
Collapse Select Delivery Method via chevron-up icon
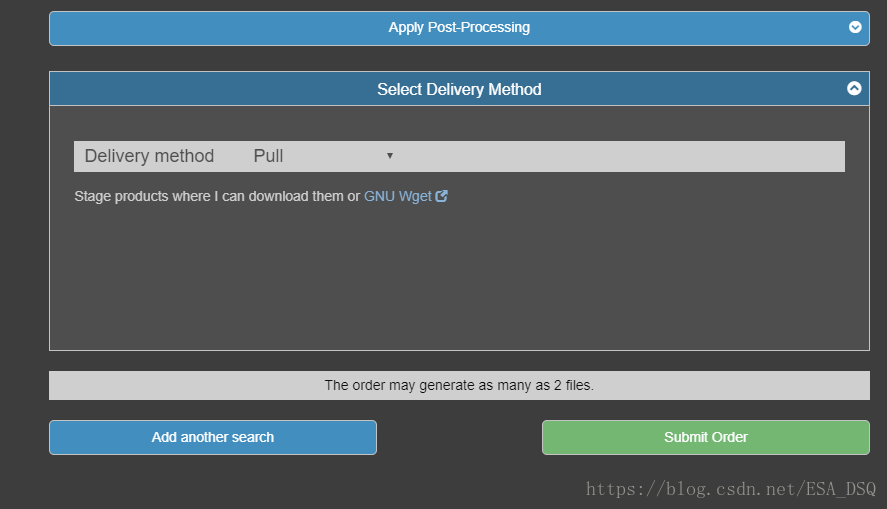tap(854, 88)
